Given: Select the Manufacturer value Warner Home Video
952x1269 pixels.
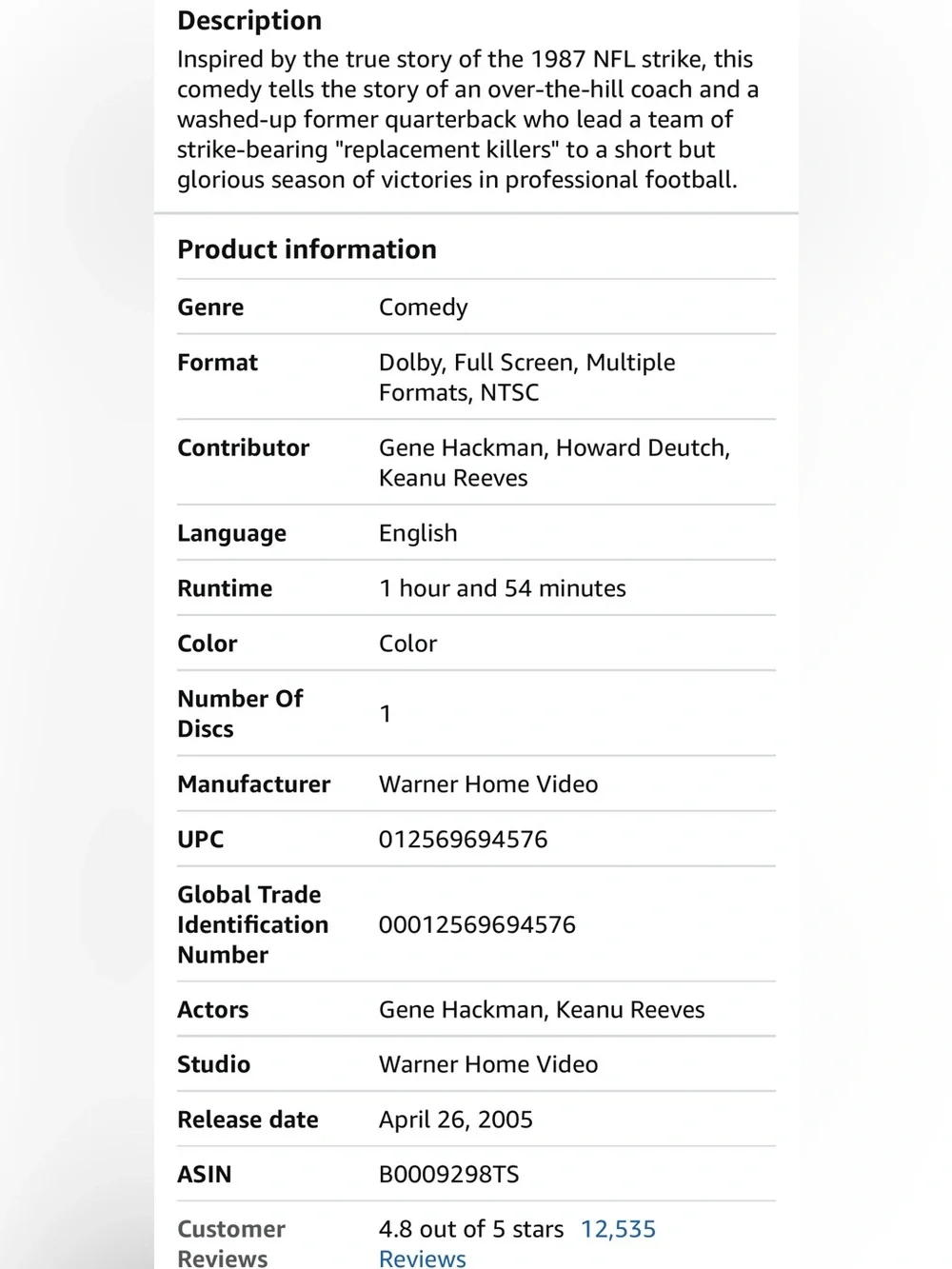Looking at the screenshot, I should (488, 784).
